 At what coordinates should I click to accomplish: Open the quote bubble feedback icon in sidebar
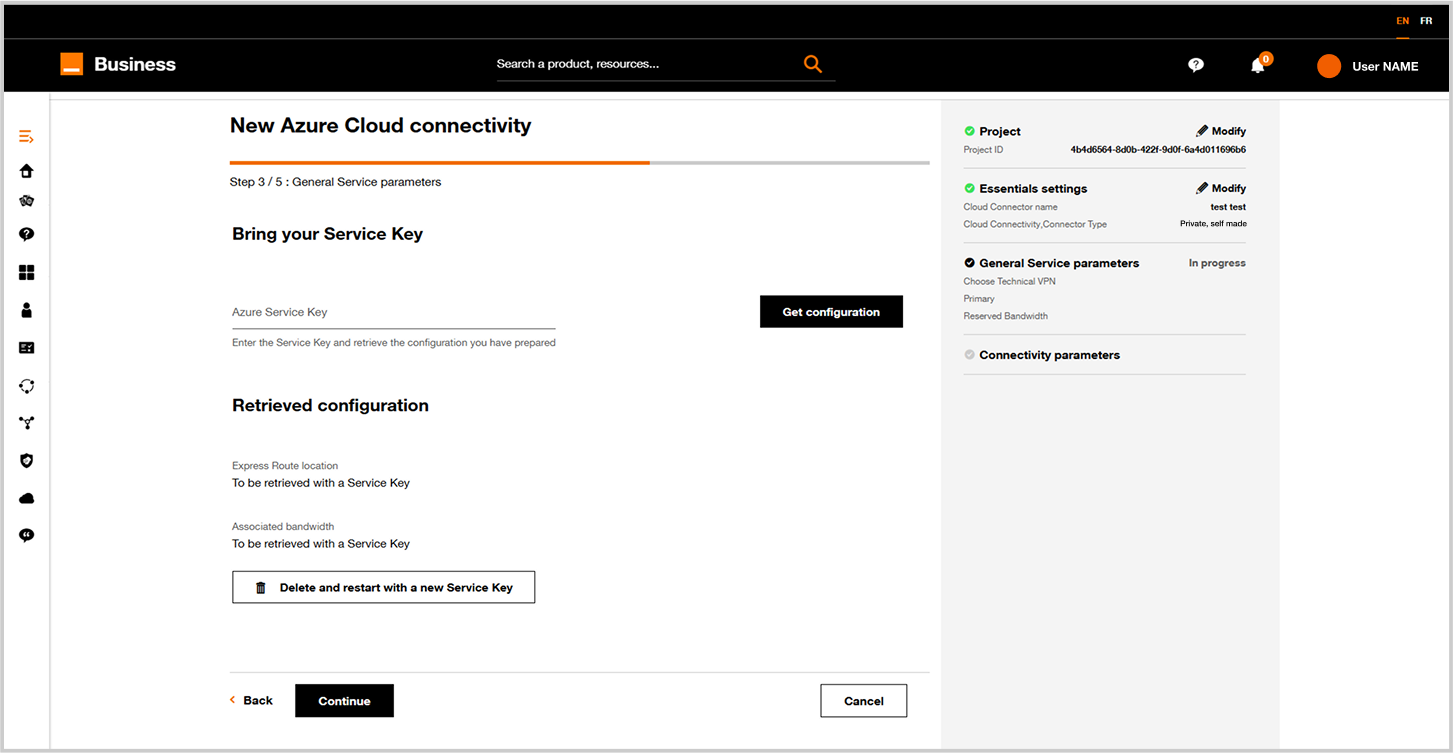click(x=27, y=535)
